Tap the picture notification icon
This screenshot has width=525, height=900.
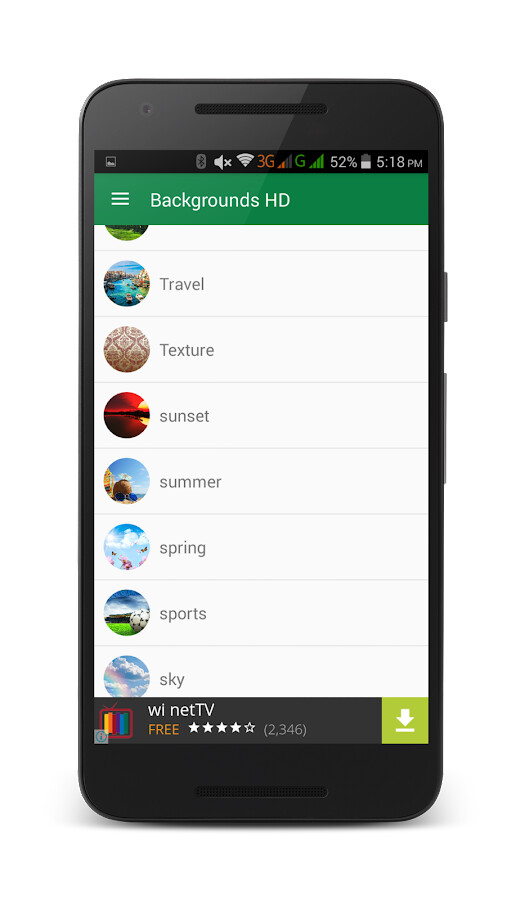pos(111,162)
